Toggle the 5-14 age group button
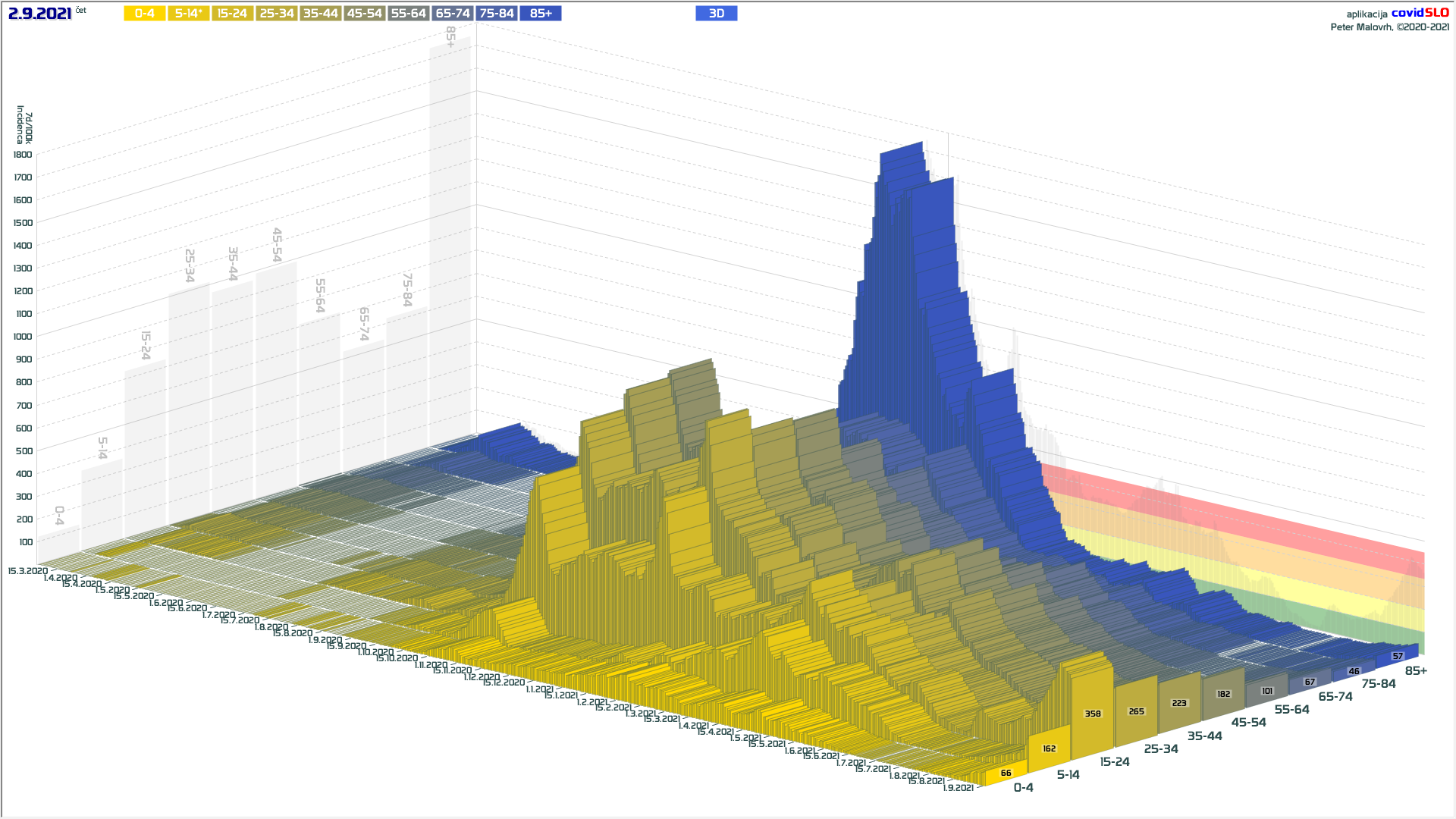The height and width of the screenshot is (819, 1456). pyautogui.click(x=189, y=14)
